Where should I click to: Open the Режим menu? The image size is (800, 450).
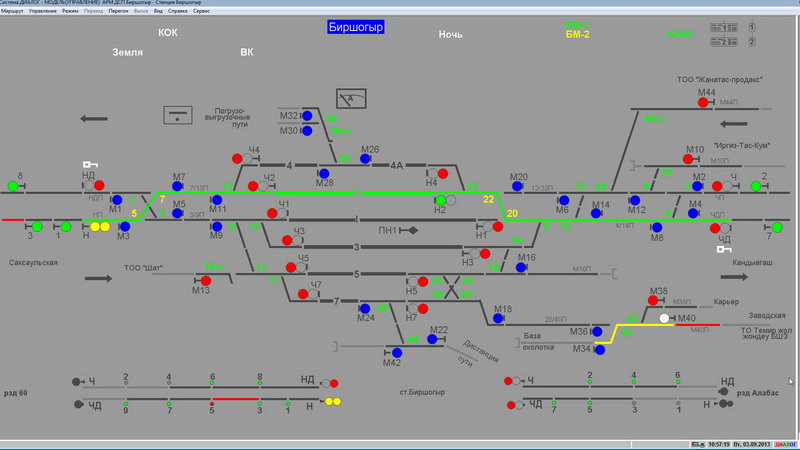(x=70, y=11)
